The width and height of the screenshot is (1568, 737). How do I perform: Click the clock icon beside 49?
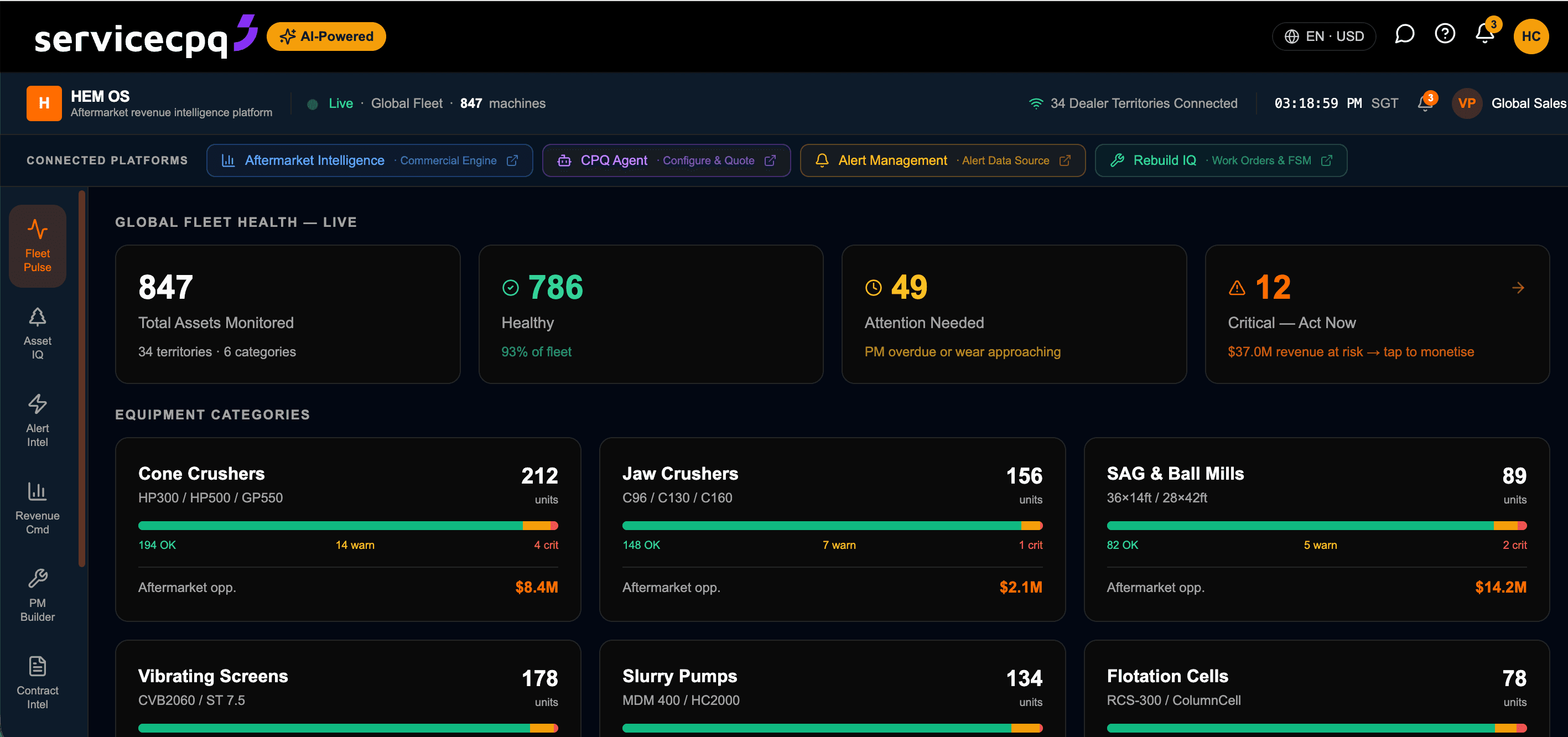point(873,287)
